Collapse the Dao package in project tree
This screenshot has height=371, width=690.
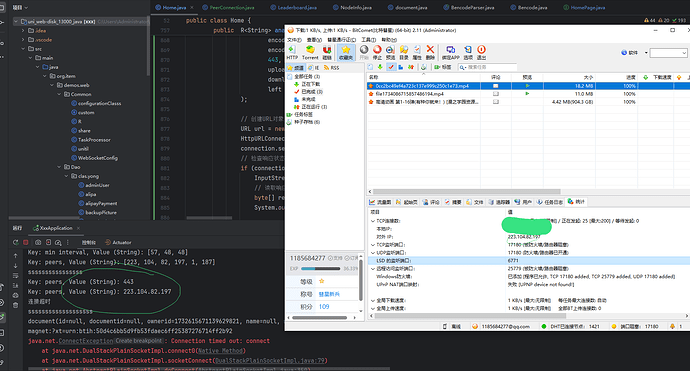pyautogui.click(x=59, y=167)
